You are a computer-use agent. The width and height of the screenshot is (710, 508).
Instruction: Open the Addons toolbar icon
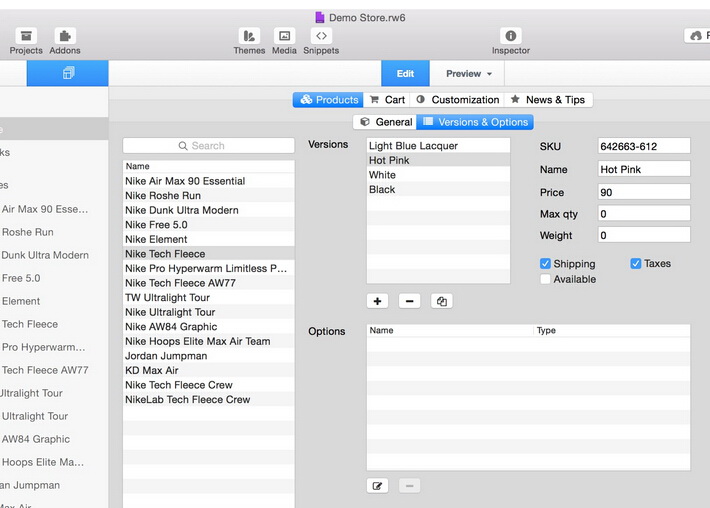tap(65, 36)
